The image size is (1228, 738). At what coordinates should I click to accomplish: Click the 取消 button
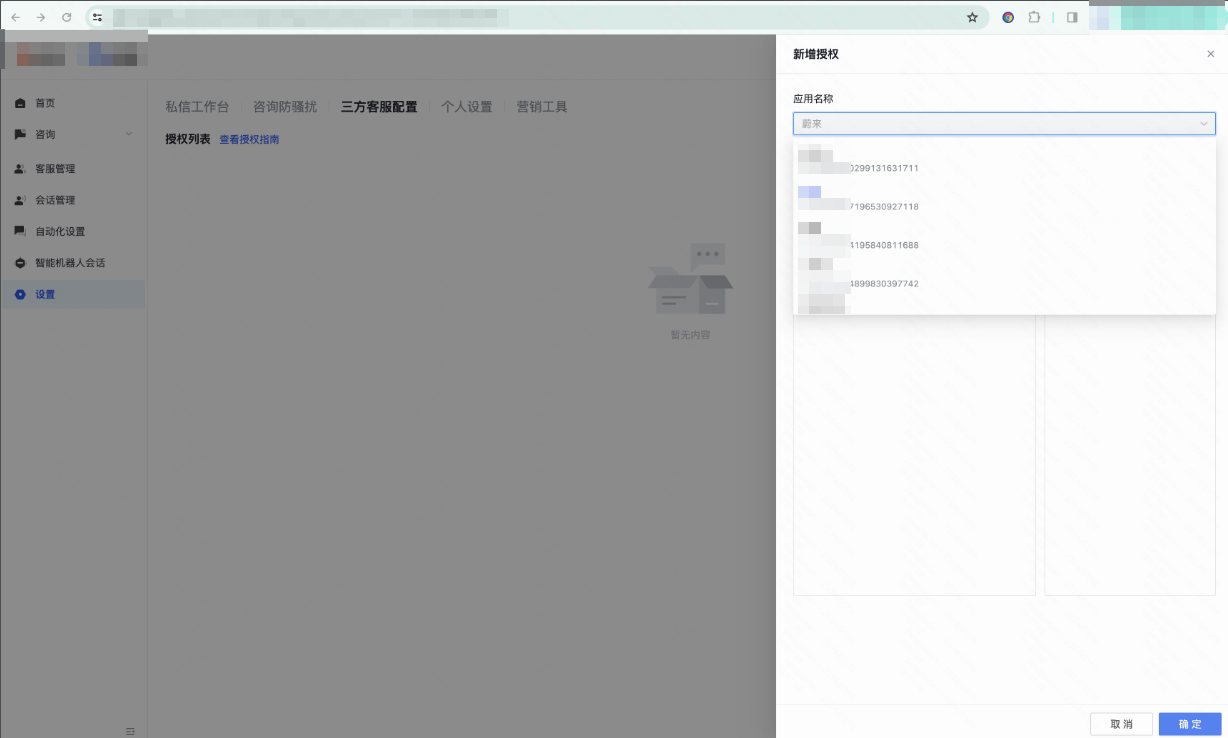pyautogui.click(x=1121, y=724)
